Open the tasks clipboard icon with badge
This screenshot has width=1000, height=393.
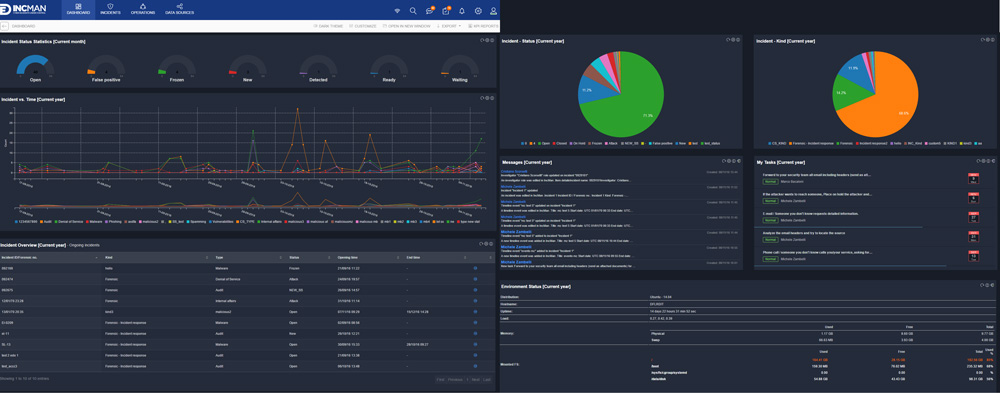pyautogui.click(x=446, y=11)
